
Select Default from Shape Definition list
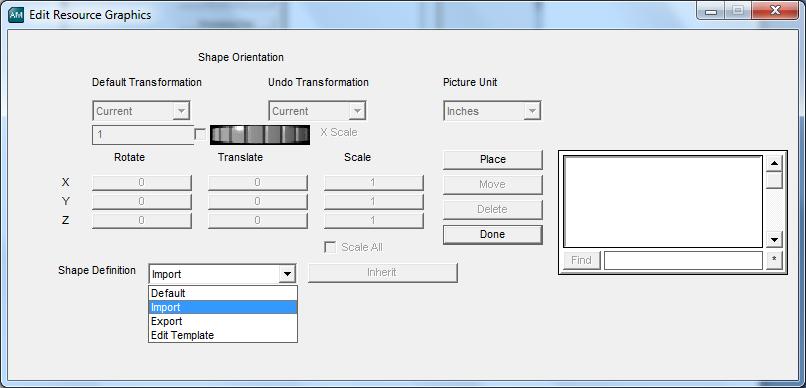point(223,293)
